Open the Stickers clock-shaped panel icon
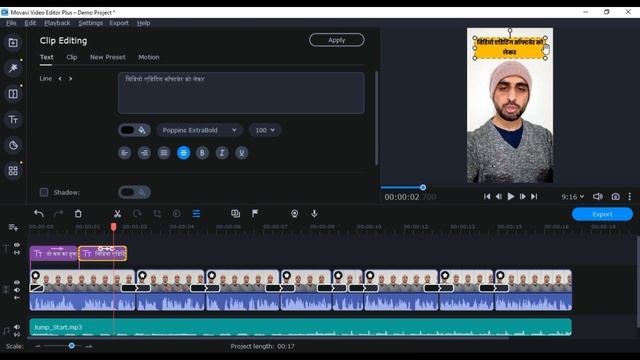 click(x=13, y=145)
